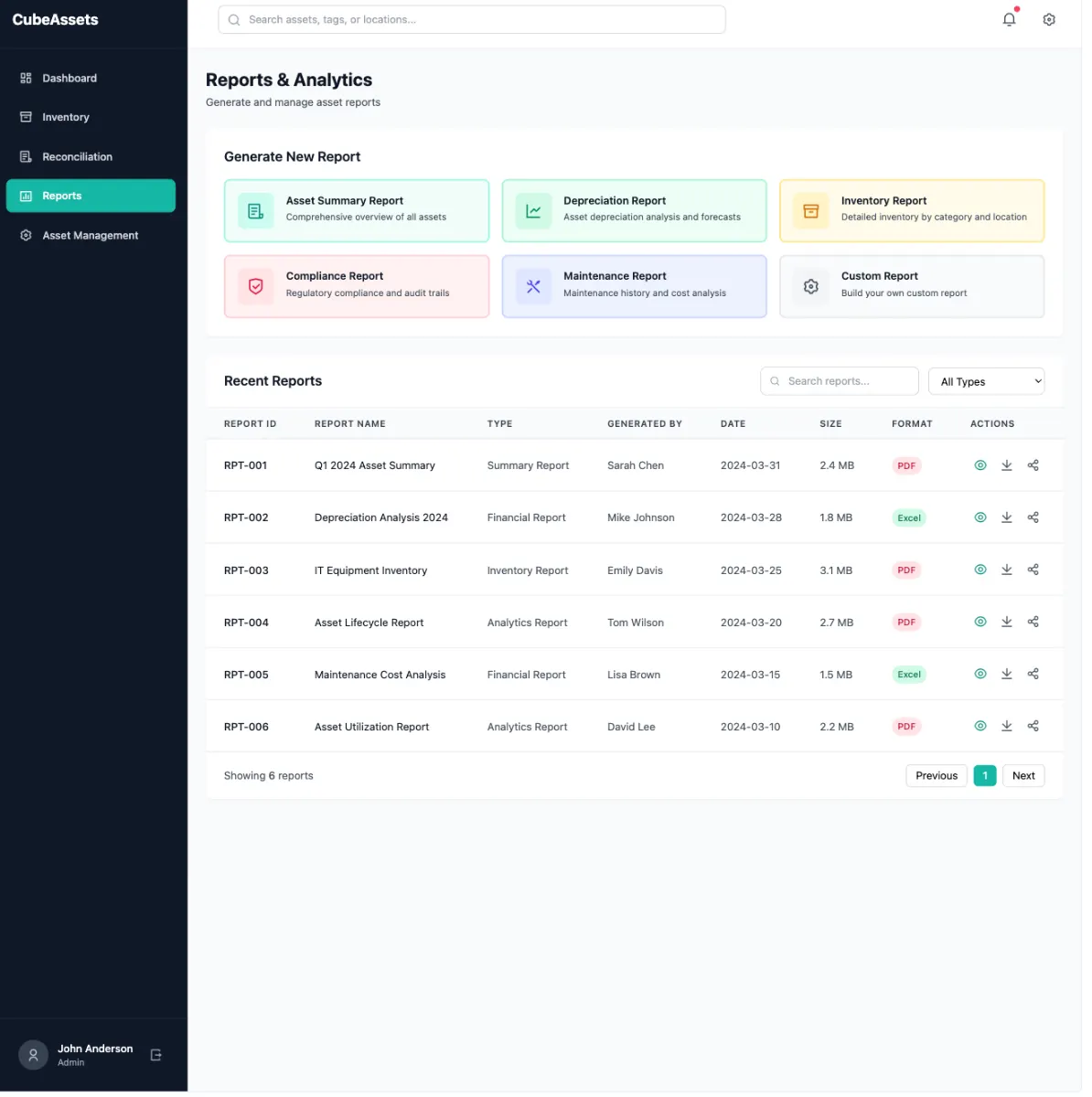Click the eye icon for RPT-006
This screenshot has height=1097, width=1092.
980,726
